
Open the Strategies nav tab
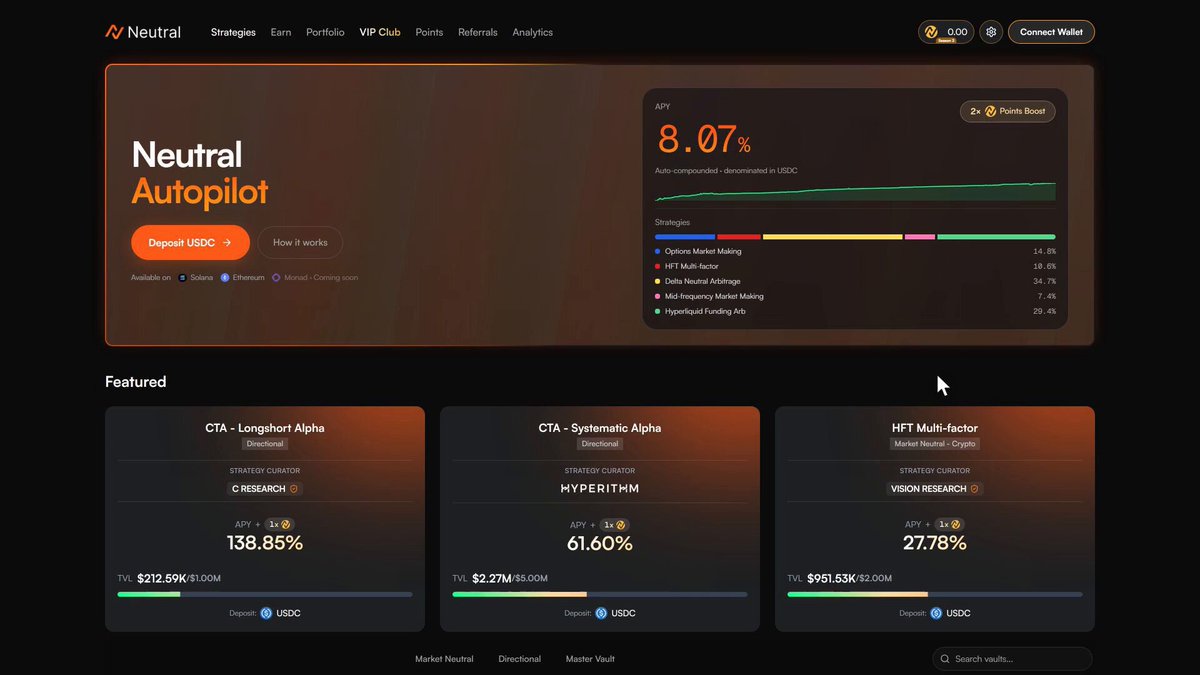233,32
